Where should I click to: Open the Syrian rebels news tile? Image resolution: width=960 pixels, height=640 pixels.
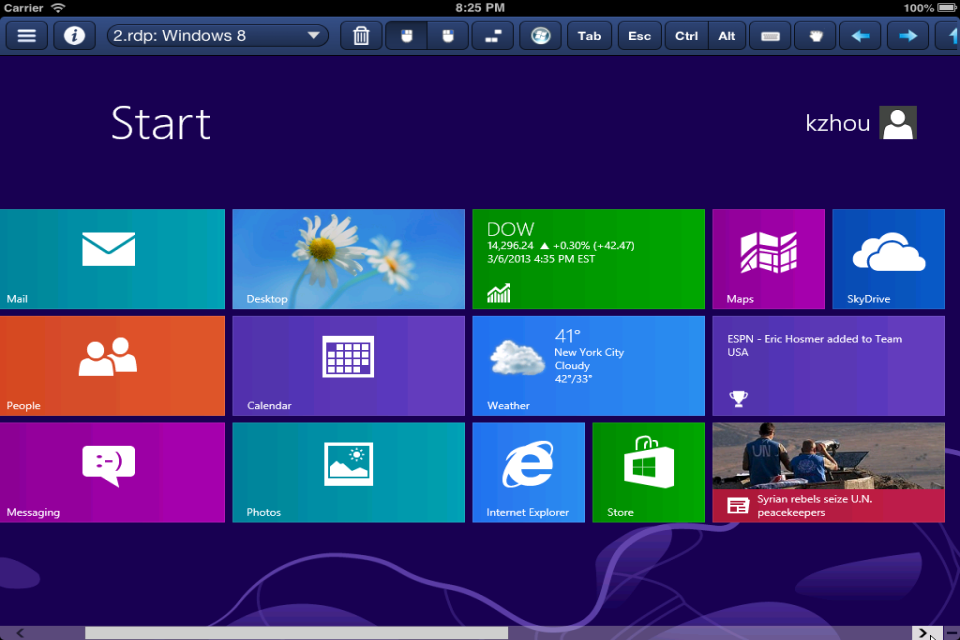[828, 472]
